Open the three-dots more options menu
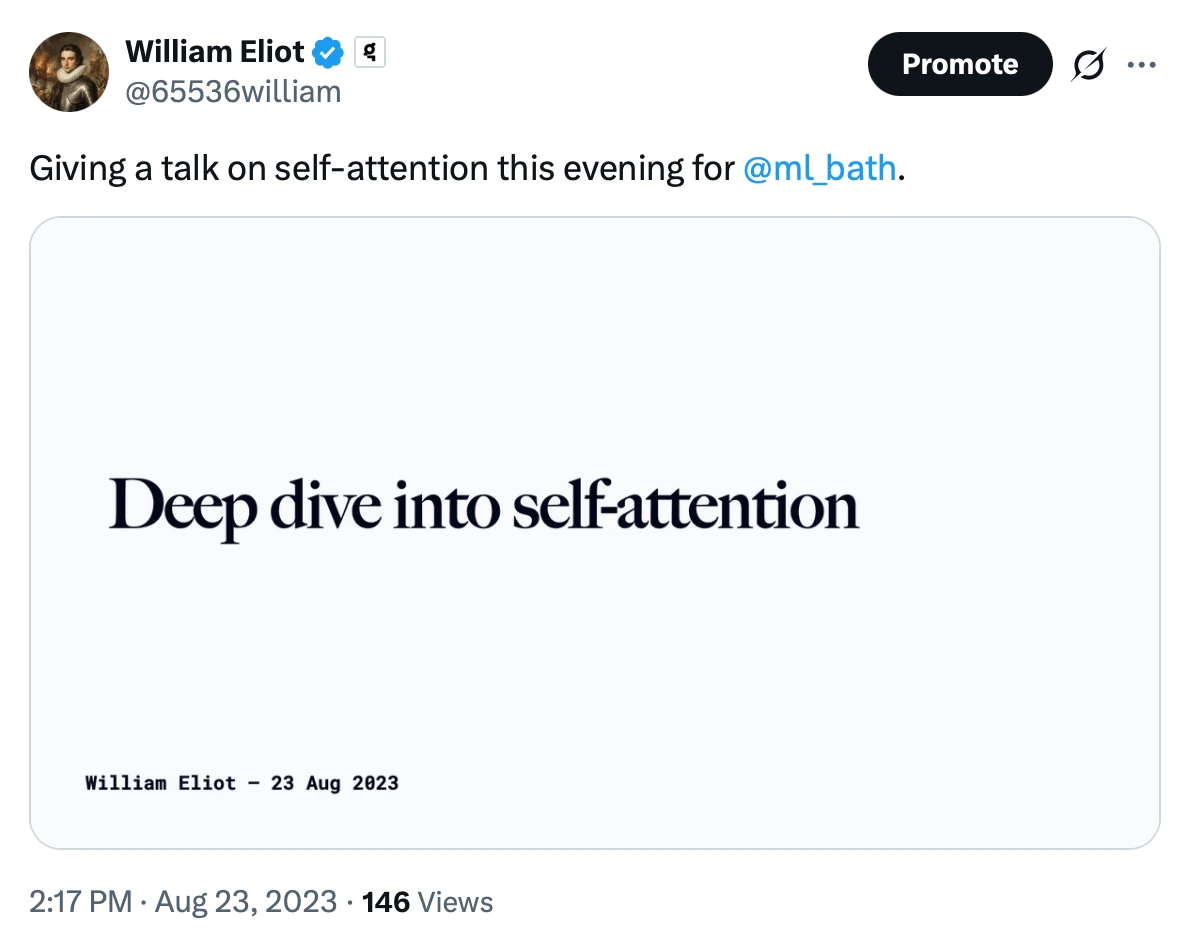 point(1141,65)
